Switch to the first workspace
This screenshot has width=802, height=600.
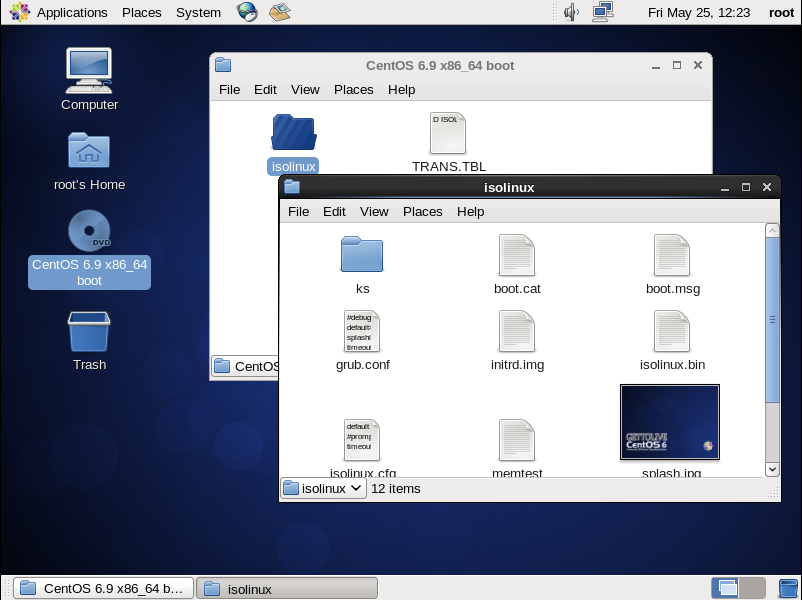[725, 588]
